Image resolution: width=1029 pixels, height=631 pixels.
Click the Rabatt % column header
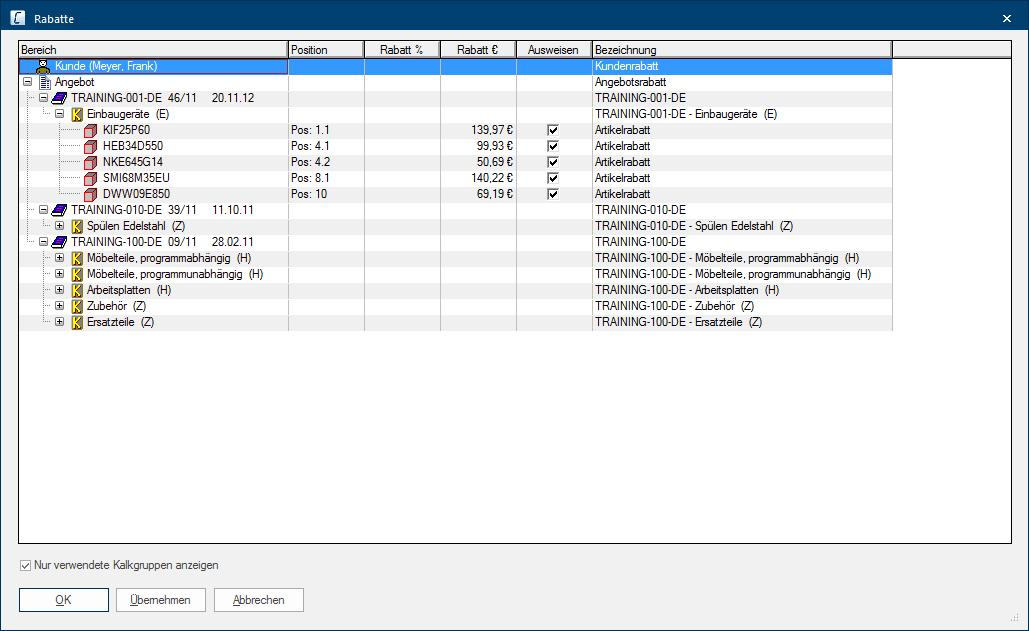pos(402,50)
